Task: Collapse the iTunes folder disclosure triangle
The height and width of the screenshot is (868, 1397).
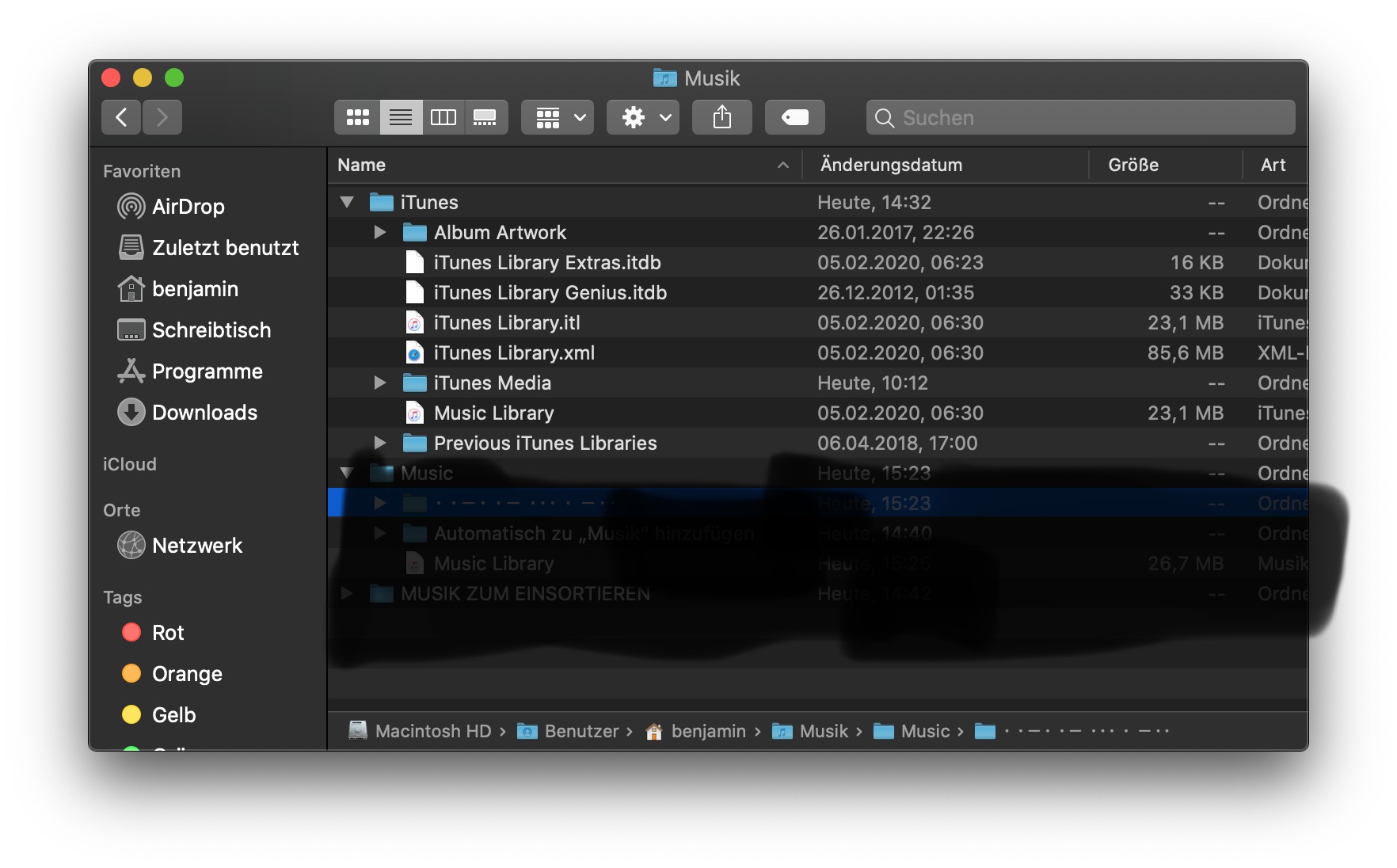Action: (x=347, y=203)
